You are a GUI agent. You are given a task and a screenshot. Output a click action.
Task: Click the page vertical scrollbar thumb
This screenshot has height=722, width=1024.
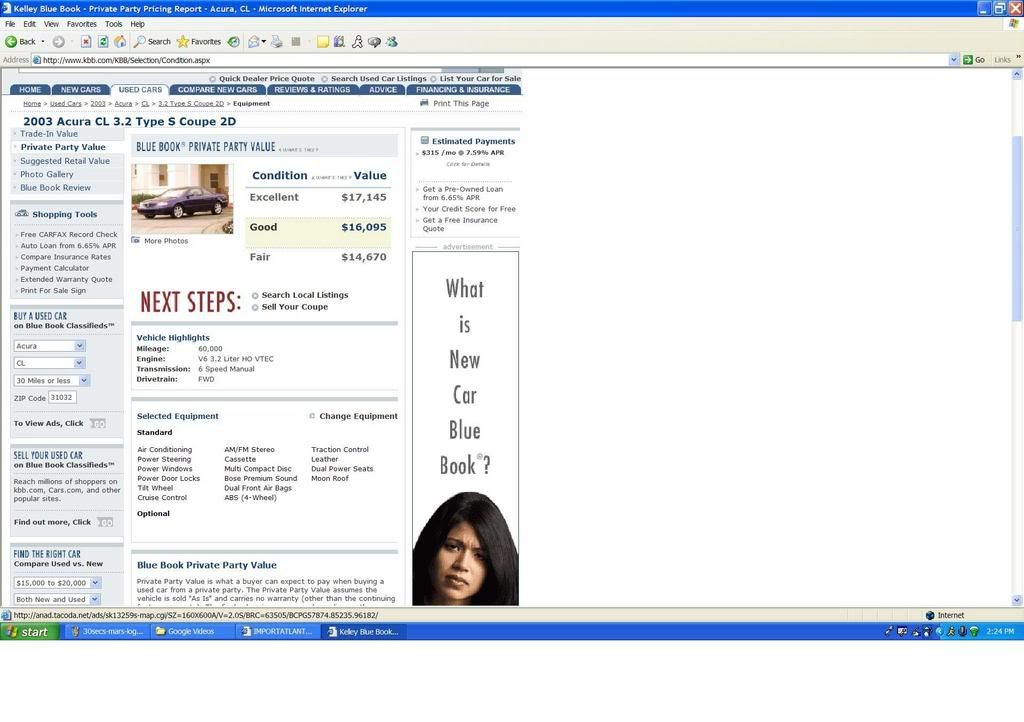click(x=1017, y=228)
